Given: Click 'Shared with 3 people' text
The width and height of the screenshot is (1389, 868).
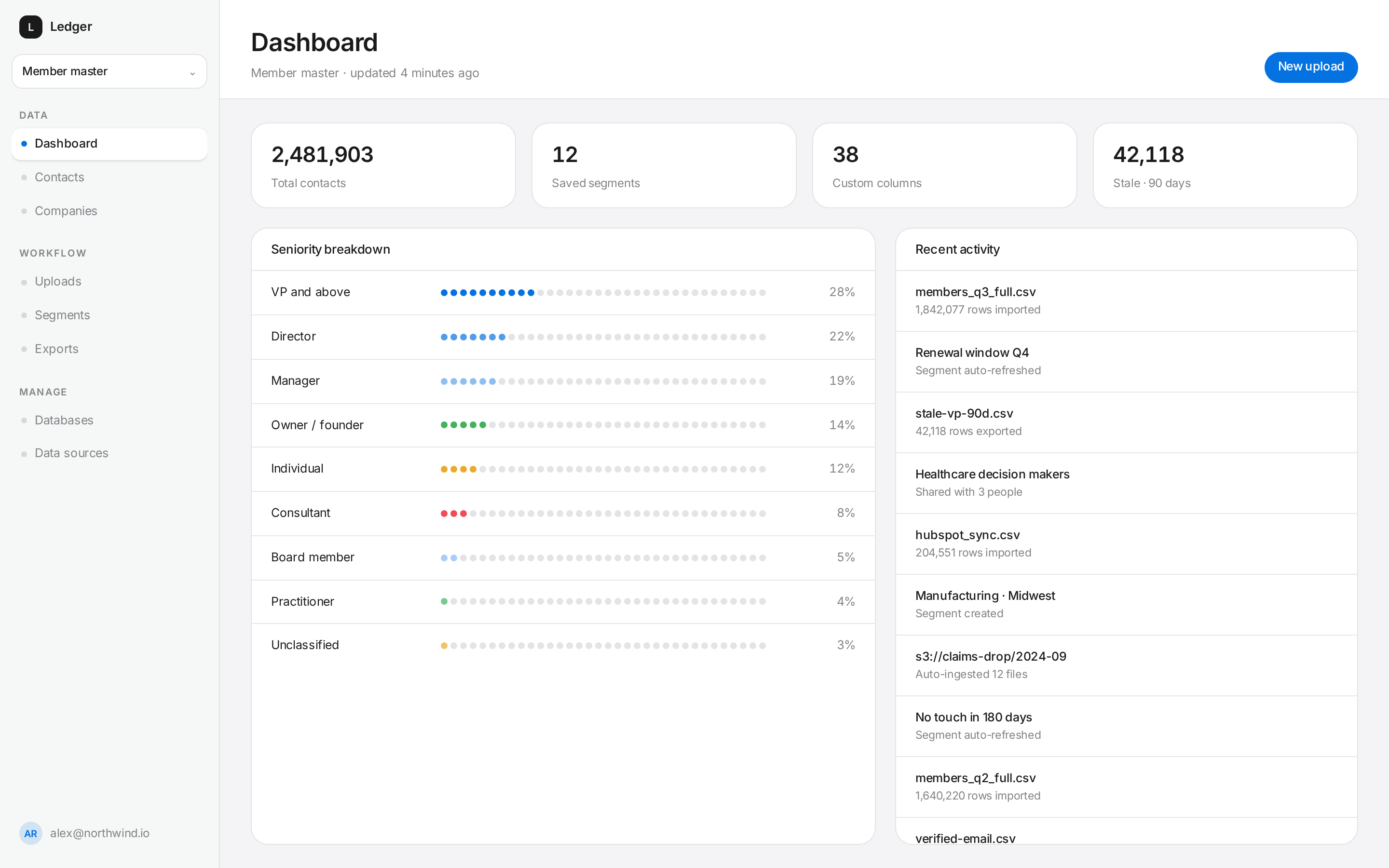Looking at the screenshot, I should tap(968, 492).
